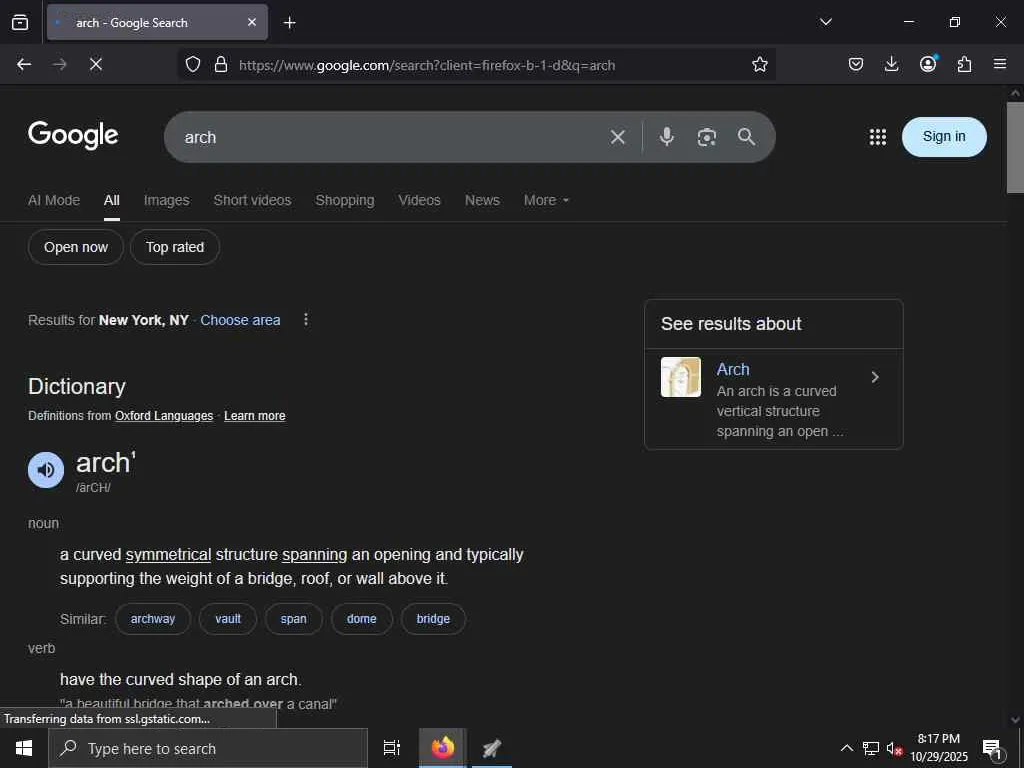The height and width of the screenshot is (768, 1024).
Task: Select the vault synonym chip
Action: (x=228, y=619)
